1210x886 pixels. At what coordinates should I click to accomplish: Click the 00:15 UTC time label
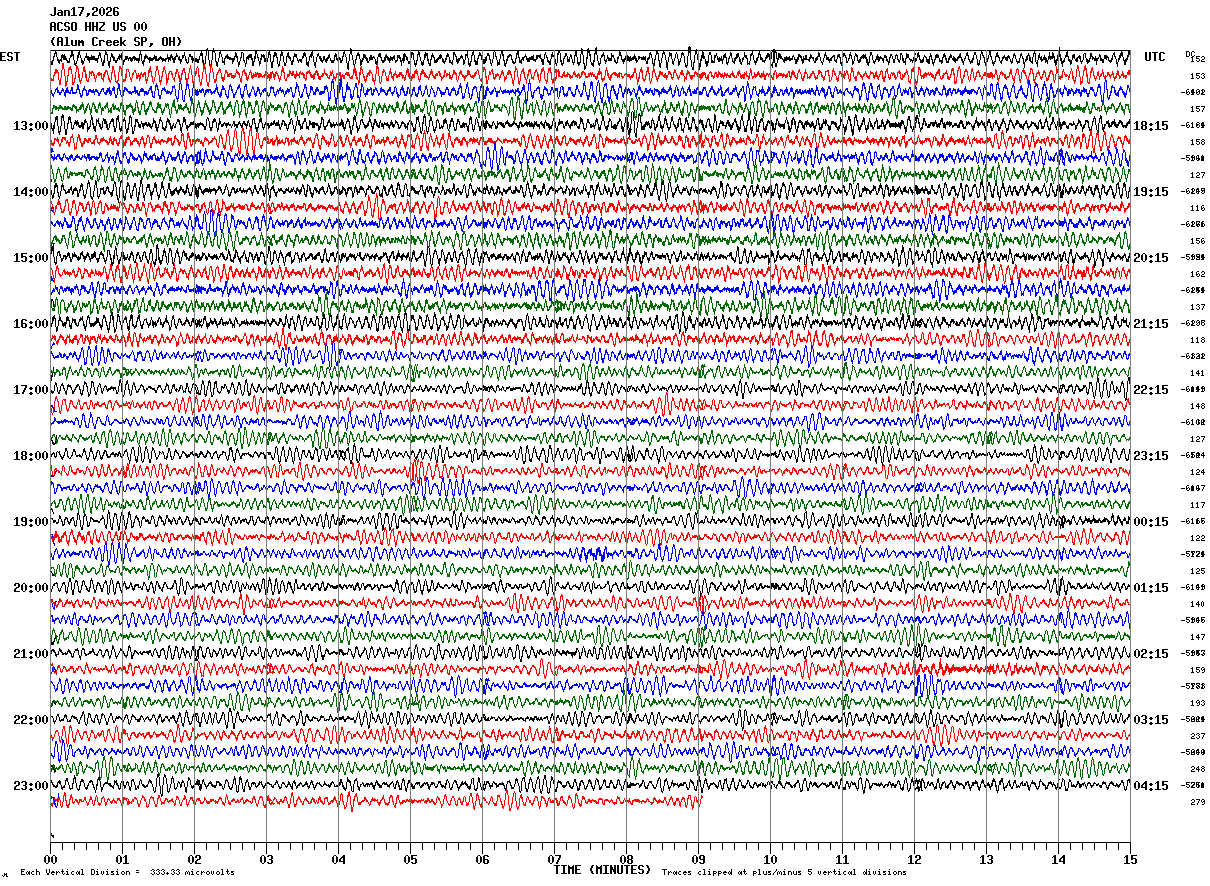pos(1151,522)
